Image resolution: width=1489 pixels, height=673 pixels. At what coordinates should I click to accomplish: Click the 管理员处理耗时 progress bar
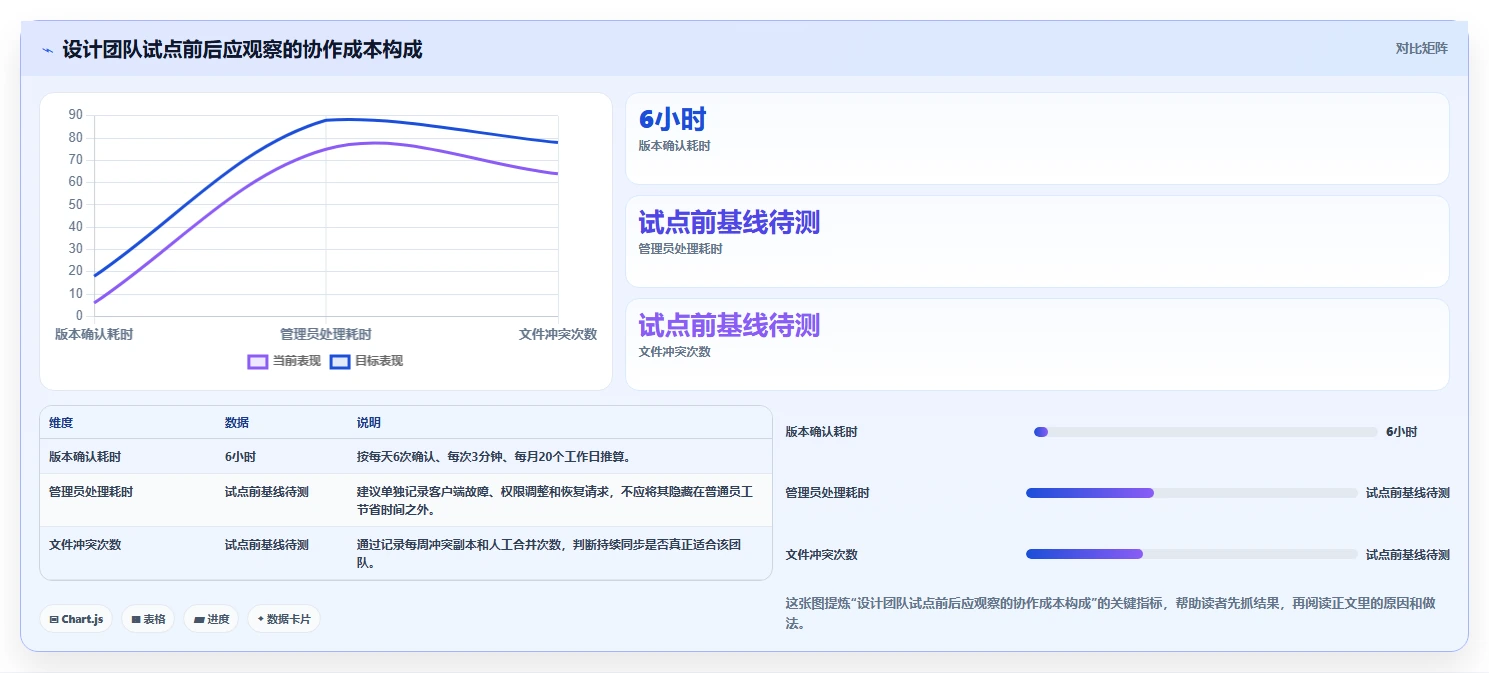(x=1192, y=493)
